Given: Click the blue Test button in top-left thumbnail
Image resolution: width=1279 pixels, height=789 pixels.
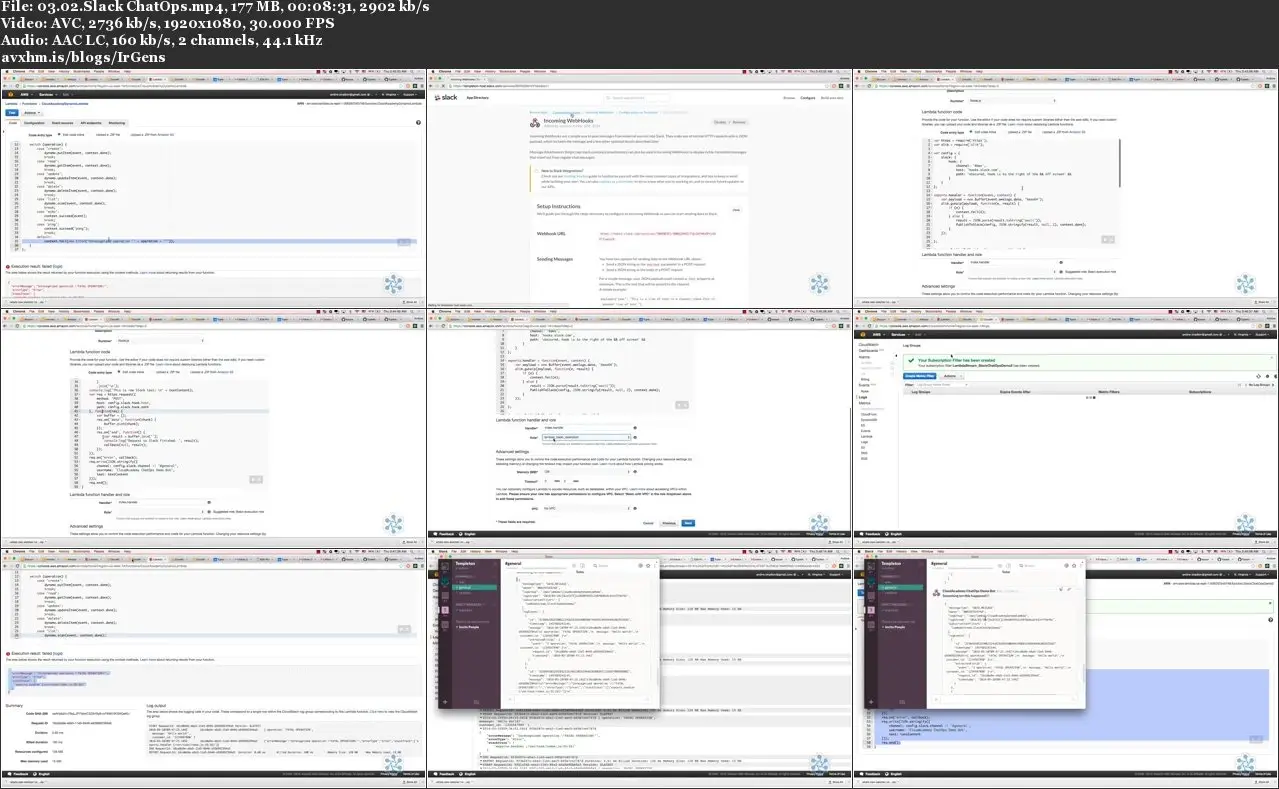Looking at the screenshot, I should (12, 113).
